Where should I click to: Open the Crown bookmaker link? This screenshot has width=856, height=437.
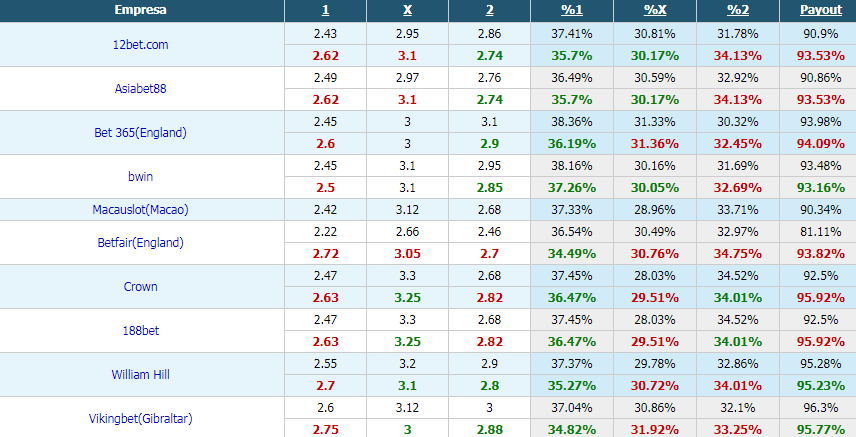point(140,287)
